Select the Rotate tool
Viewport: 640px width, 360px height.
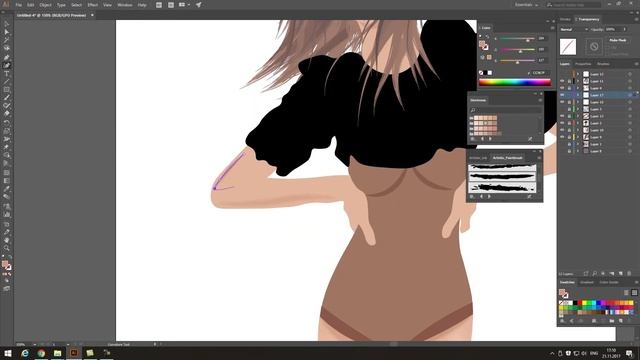(7, 123)
